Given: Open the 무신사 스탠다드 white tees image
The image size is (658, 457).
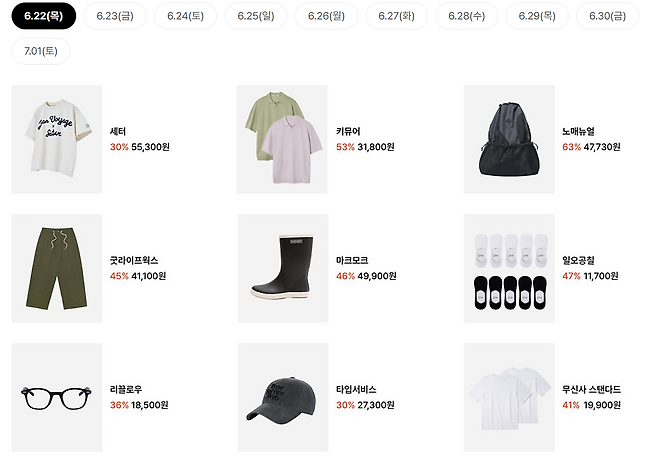Looking at the screenshot, I should click(x=509, y=397).
